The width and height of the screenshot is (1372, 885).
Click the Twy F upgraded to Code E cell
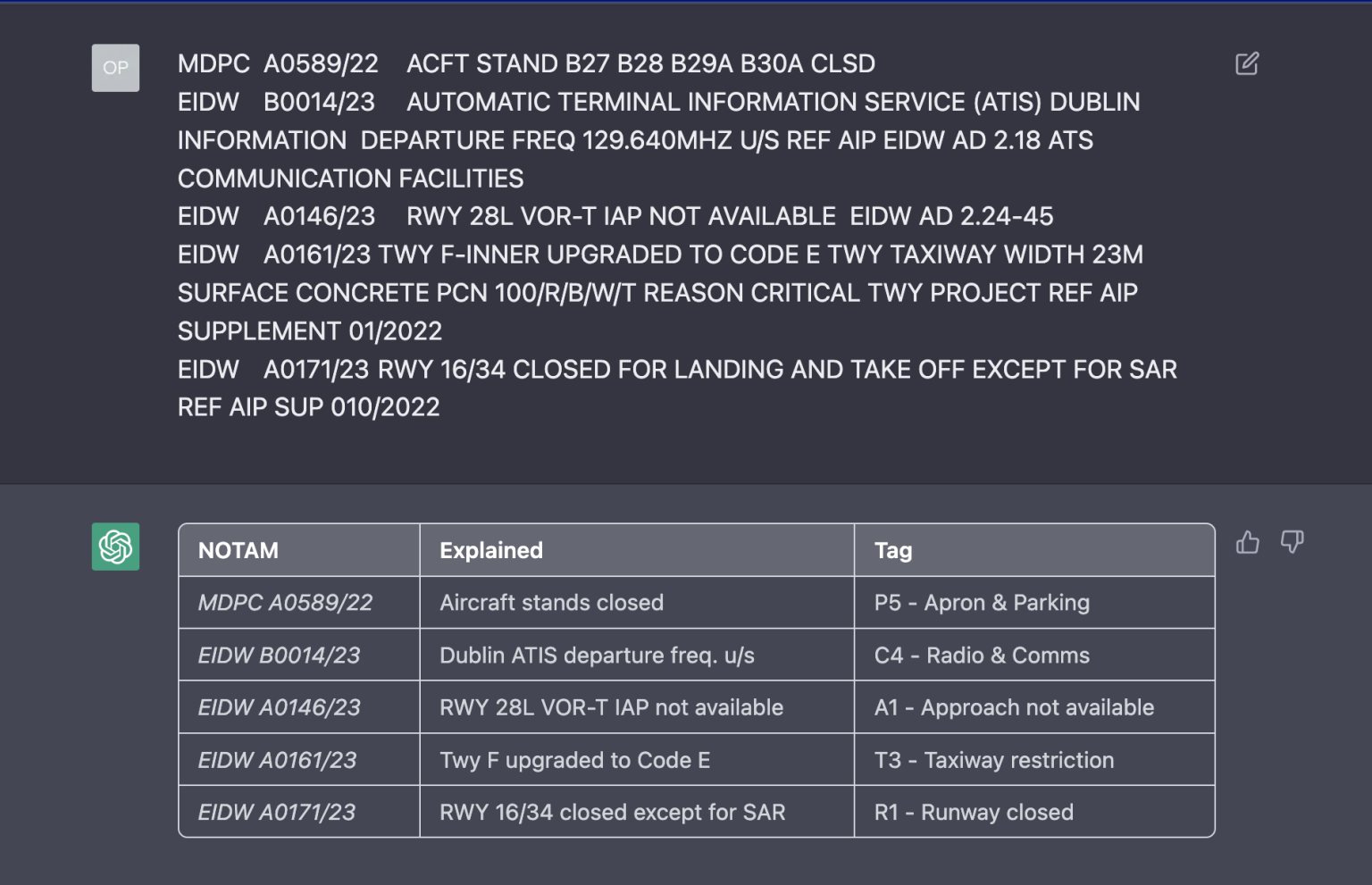(x=574, y=760)
